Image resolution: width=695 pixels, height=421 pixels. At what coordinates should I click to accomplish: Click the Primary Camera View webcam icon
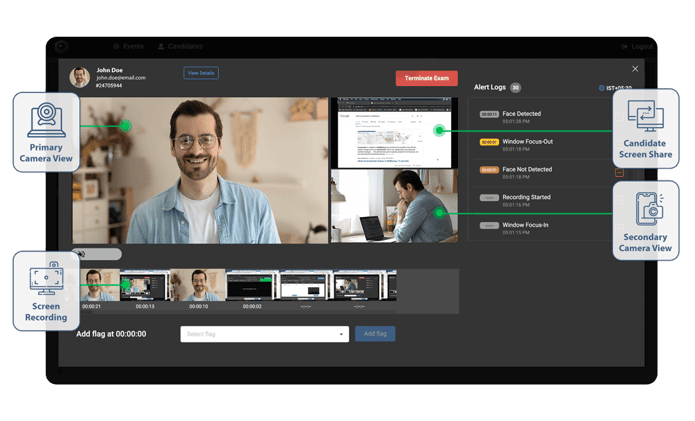click(47, 120)
